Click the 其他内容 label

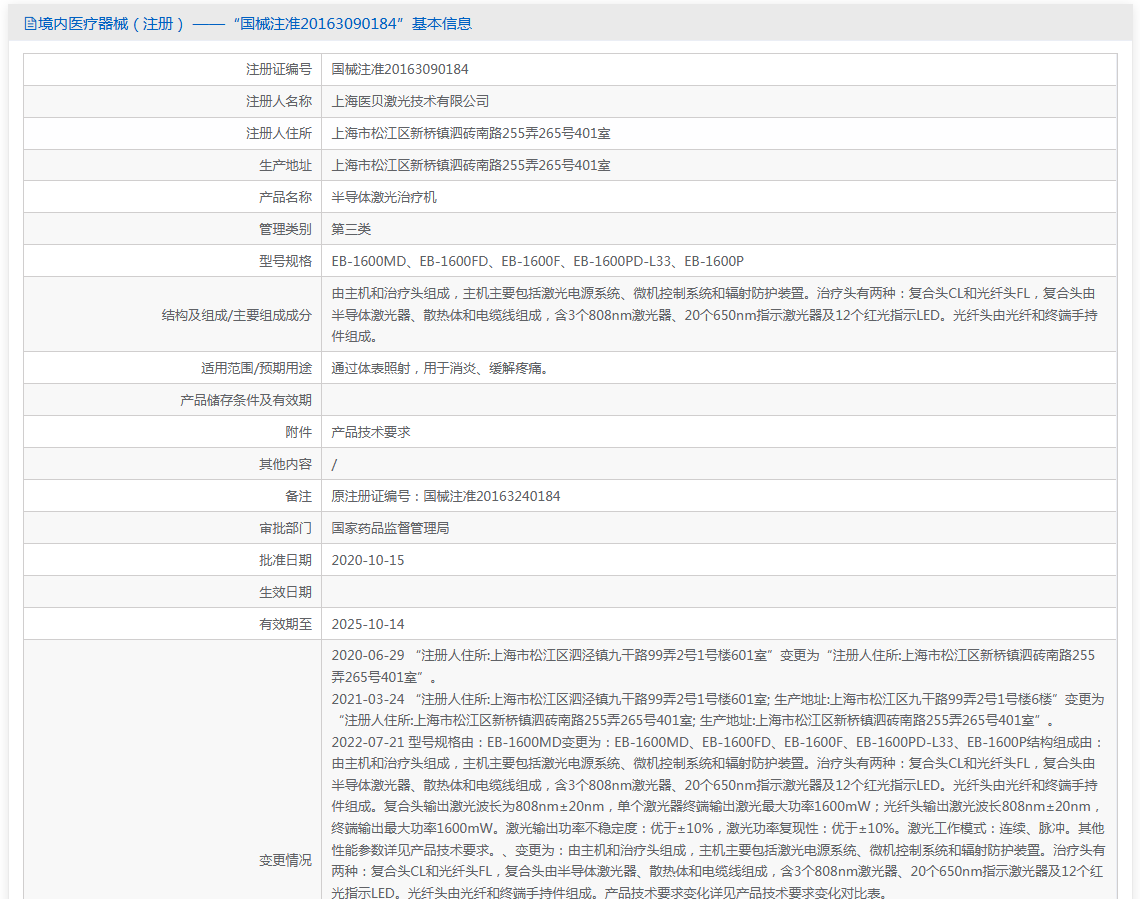285,464
